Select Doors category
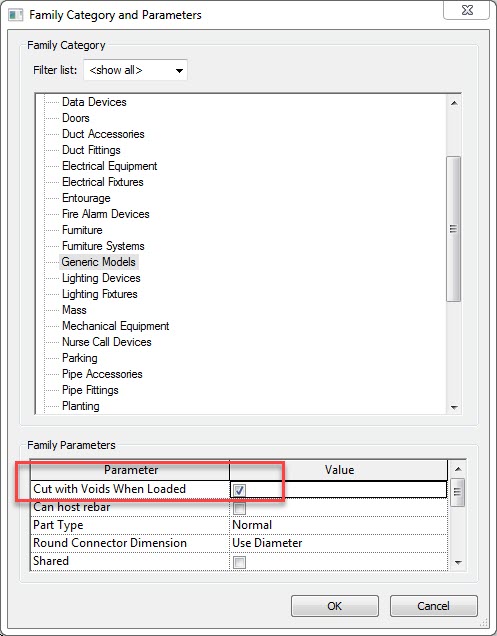Screen dimensions: 497x636 [x=75, y=118]
